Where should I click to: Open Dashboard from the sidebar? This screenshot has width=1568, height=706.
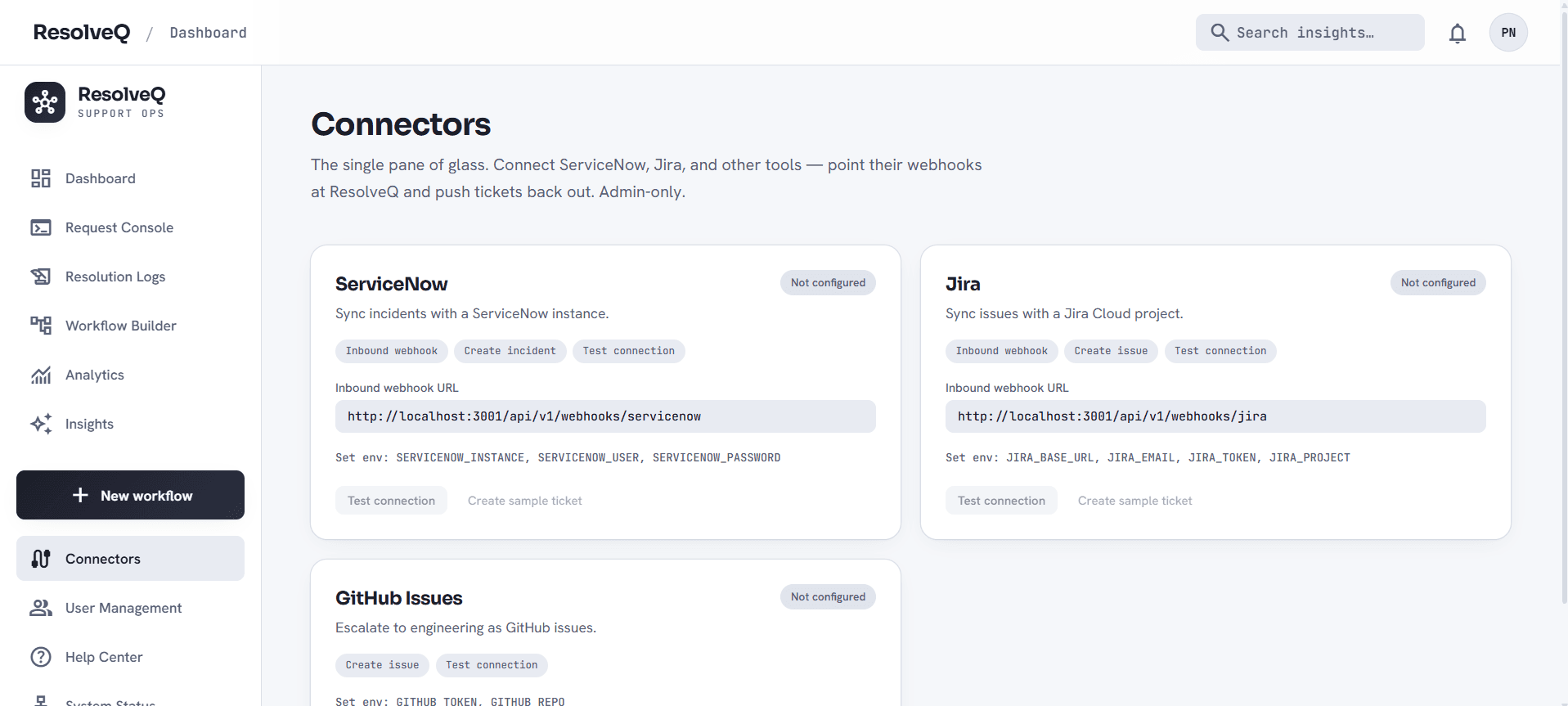coord(130,178)
